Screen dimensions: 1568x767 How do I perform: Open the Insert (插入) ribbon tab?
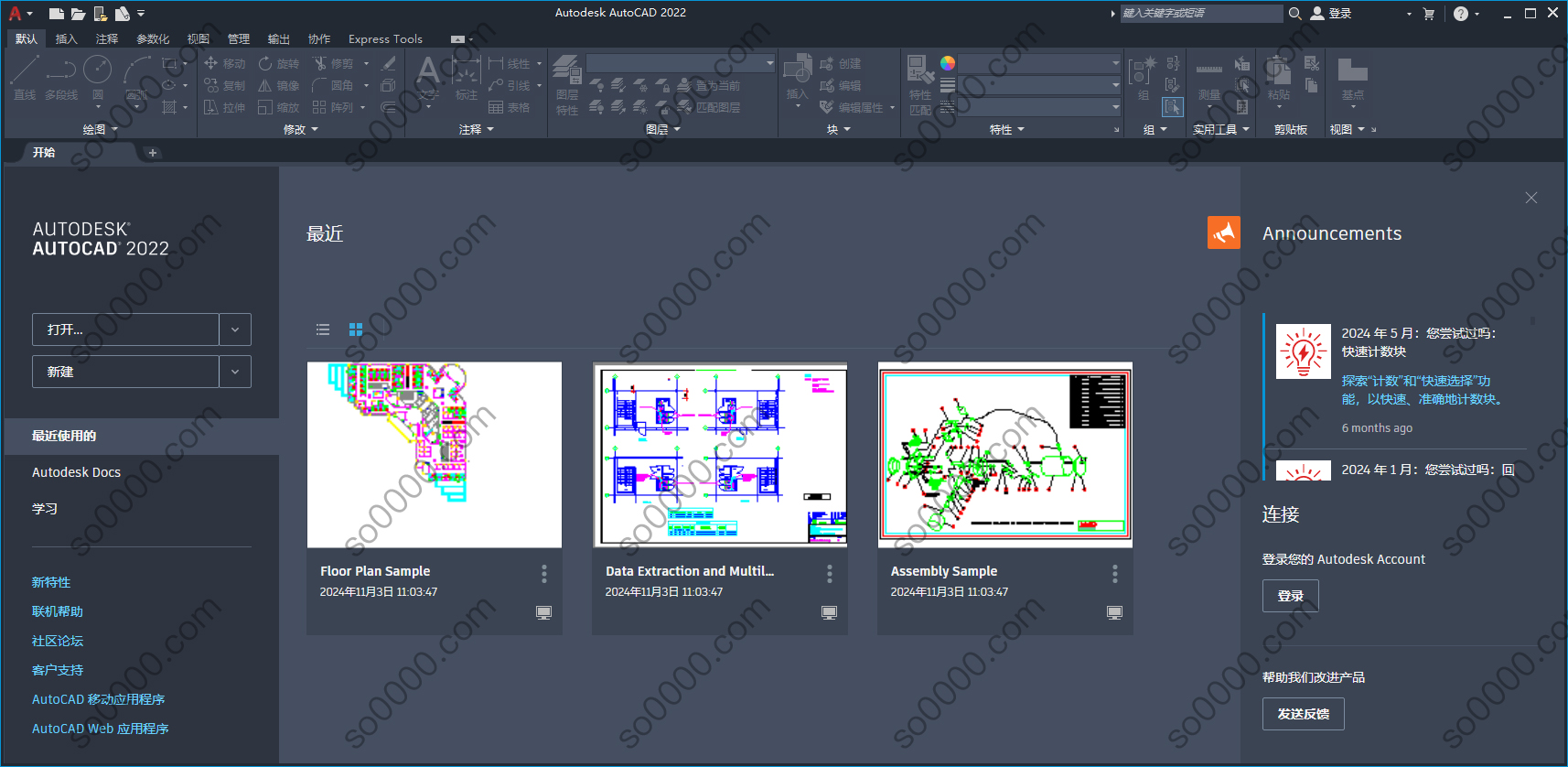66,38
